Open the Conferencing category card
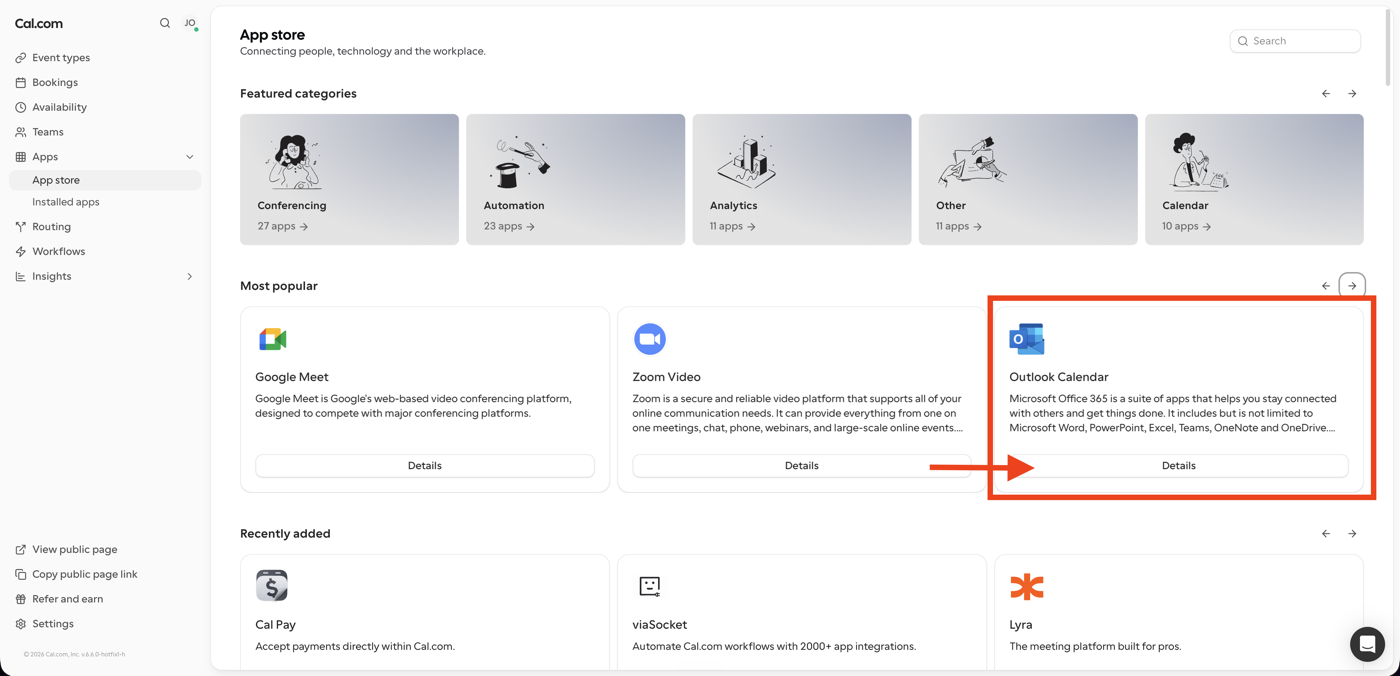 click(349, 179)
